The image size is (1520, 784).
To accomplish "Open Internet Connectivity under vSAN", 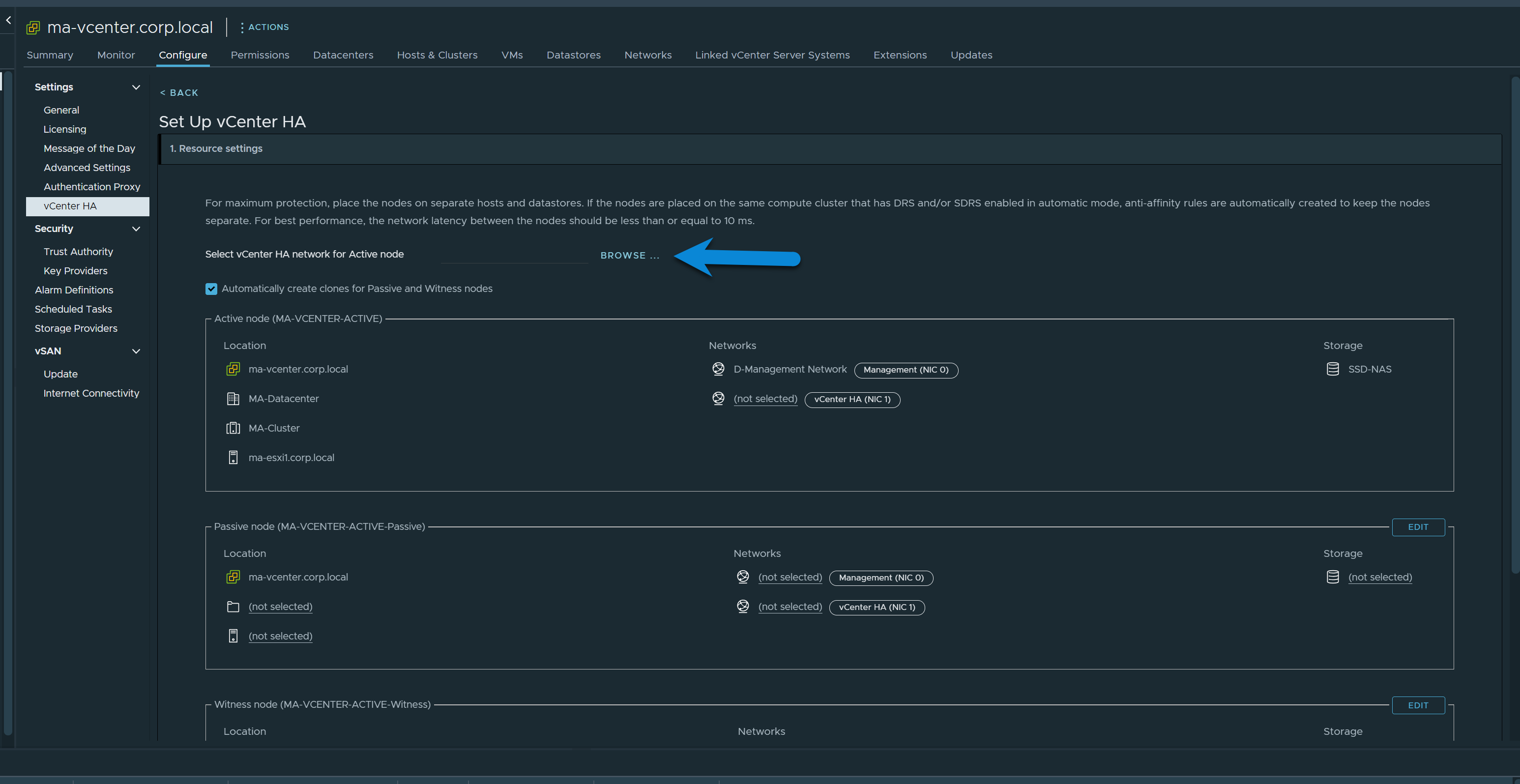I will (x=91, y=394).
